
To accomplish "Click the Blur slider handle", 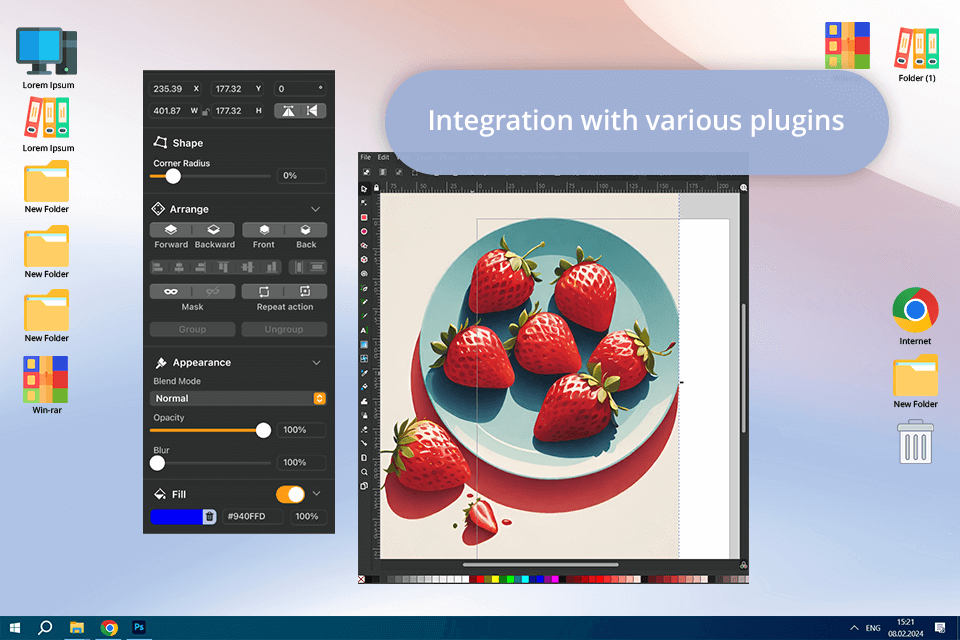I will tap(157, 463).
